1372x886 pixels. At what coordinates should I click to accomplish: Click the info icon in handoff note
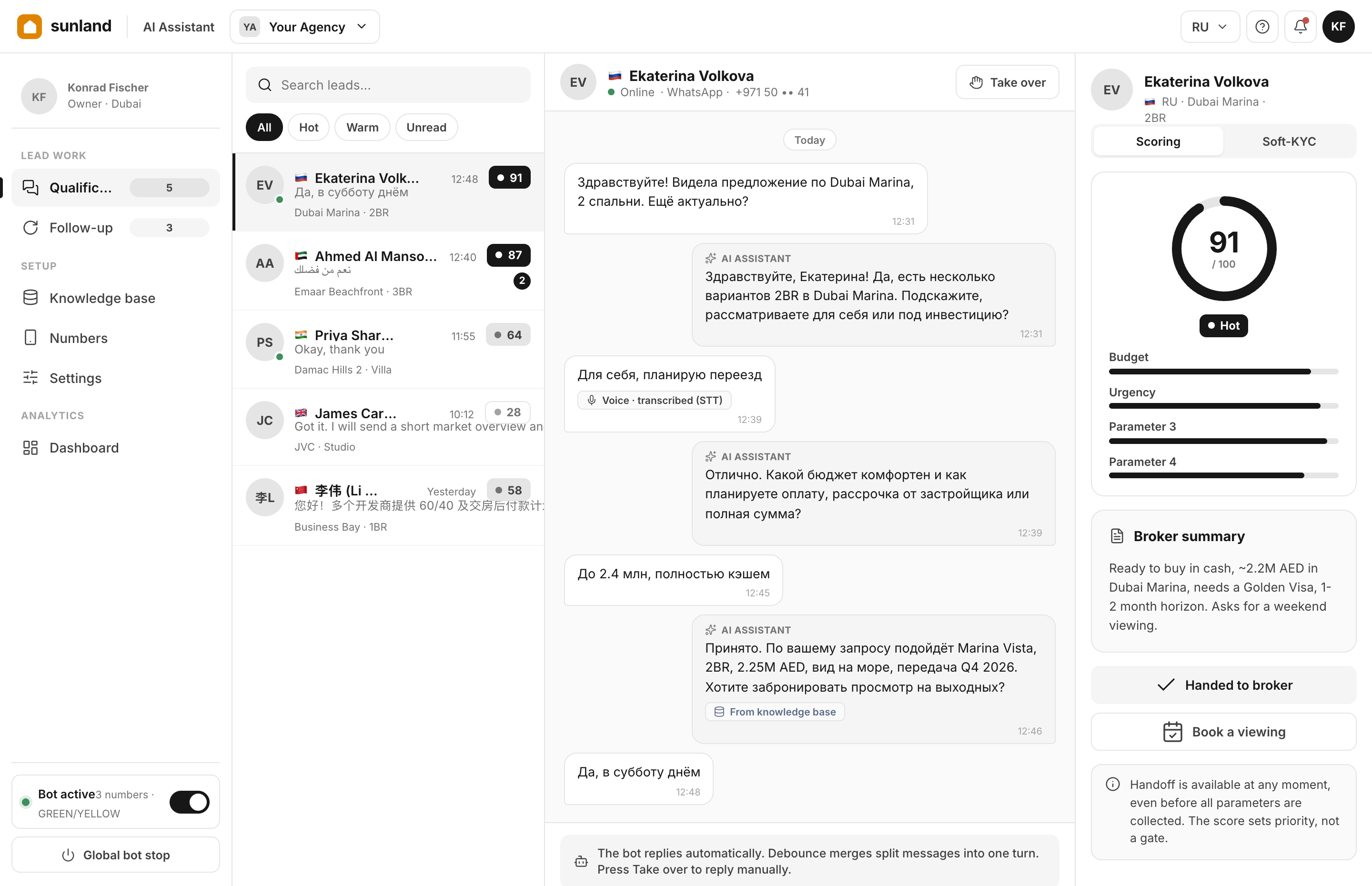click(x=1113, y=784)
